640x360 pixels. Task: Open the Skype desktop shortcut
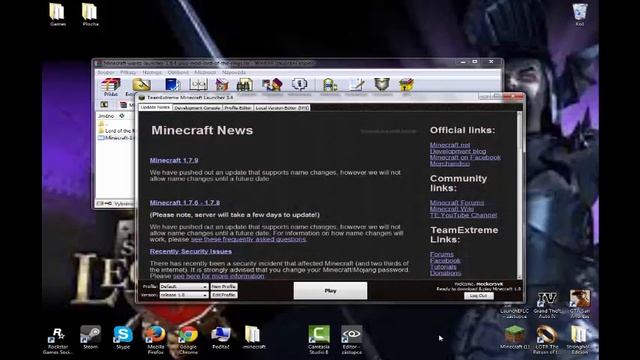123,338
